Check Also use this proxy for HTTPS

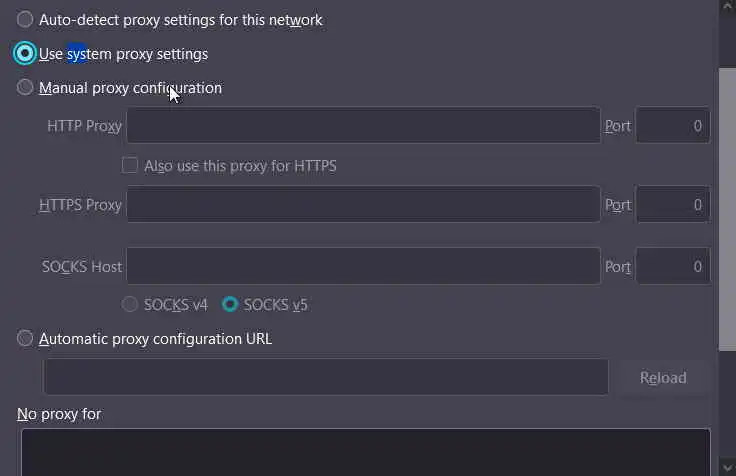click(x=130, y=165)
